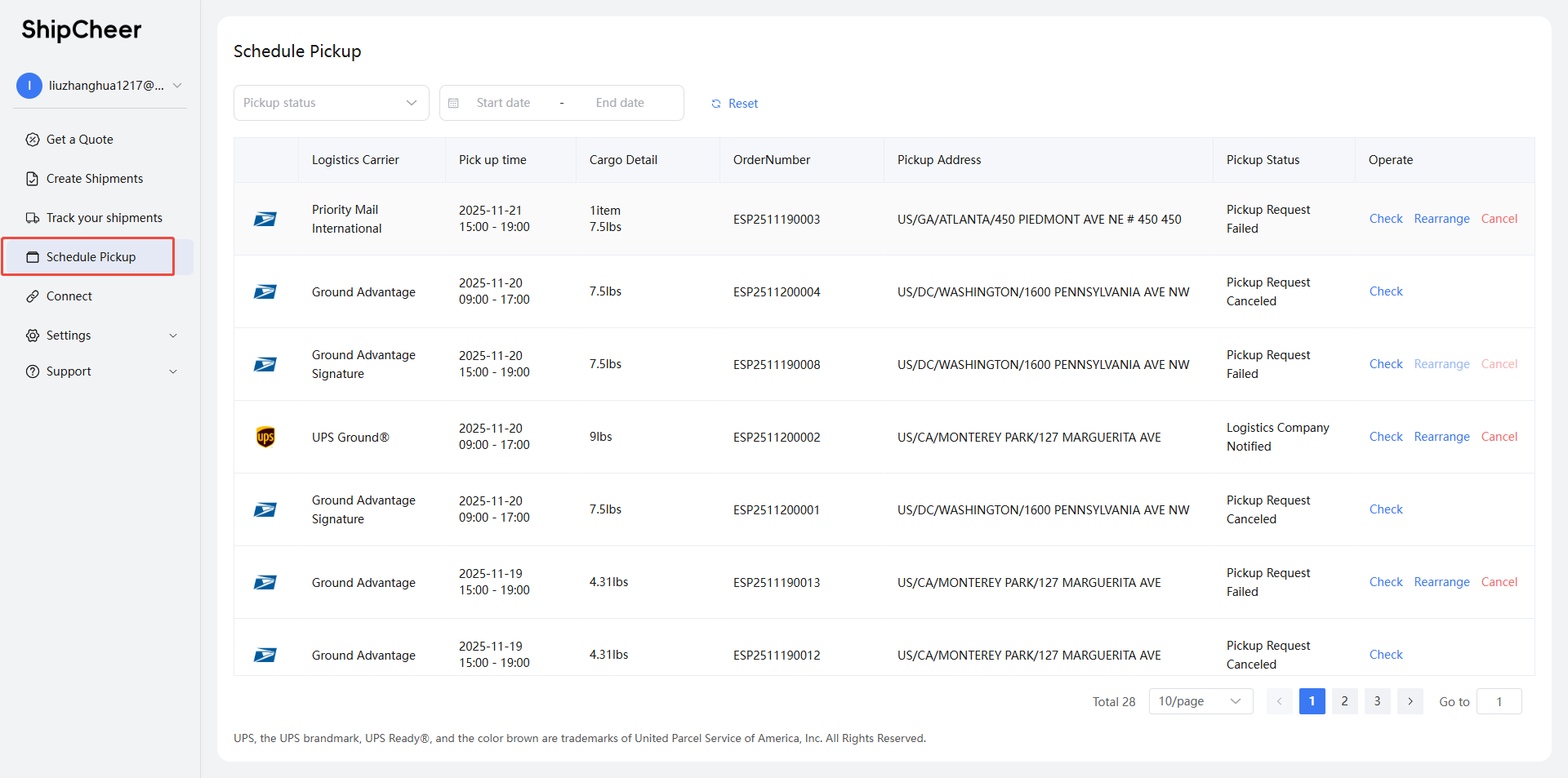Click the calendar icon in date filter
The height and width of the screenshot is (778, 1568).
click(454, 103)
